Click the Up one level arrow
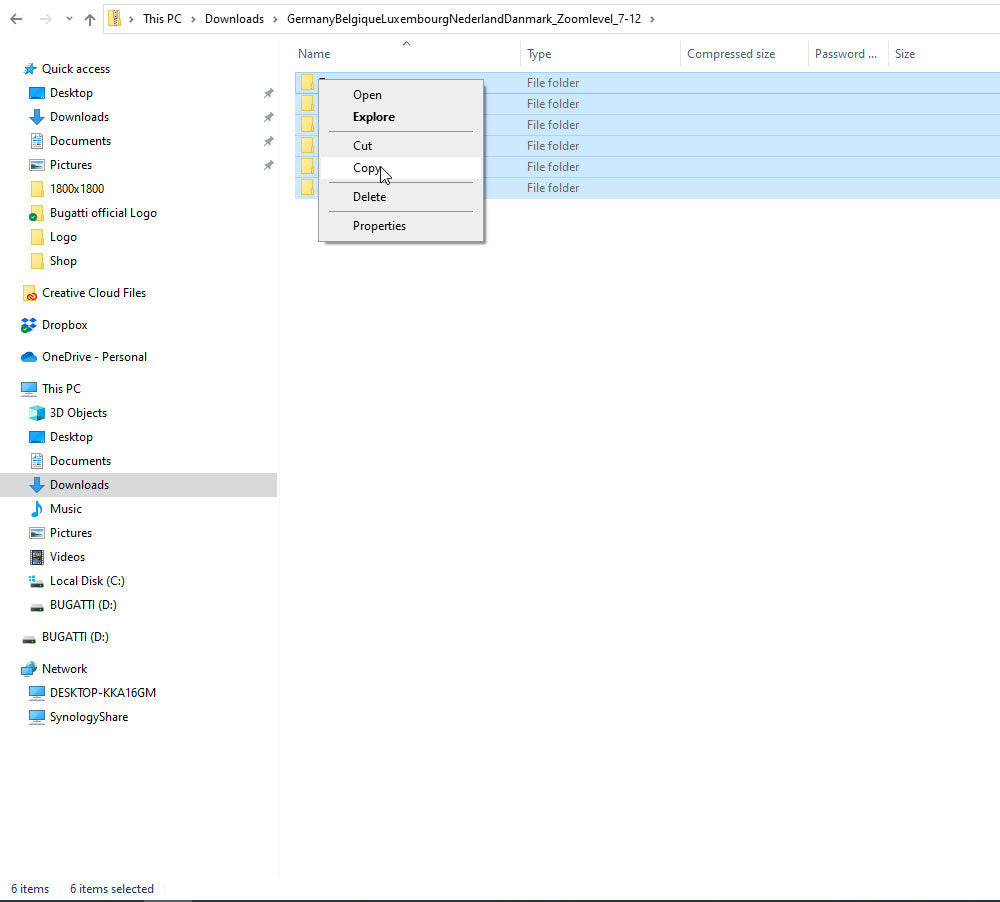 click(90, 19)
